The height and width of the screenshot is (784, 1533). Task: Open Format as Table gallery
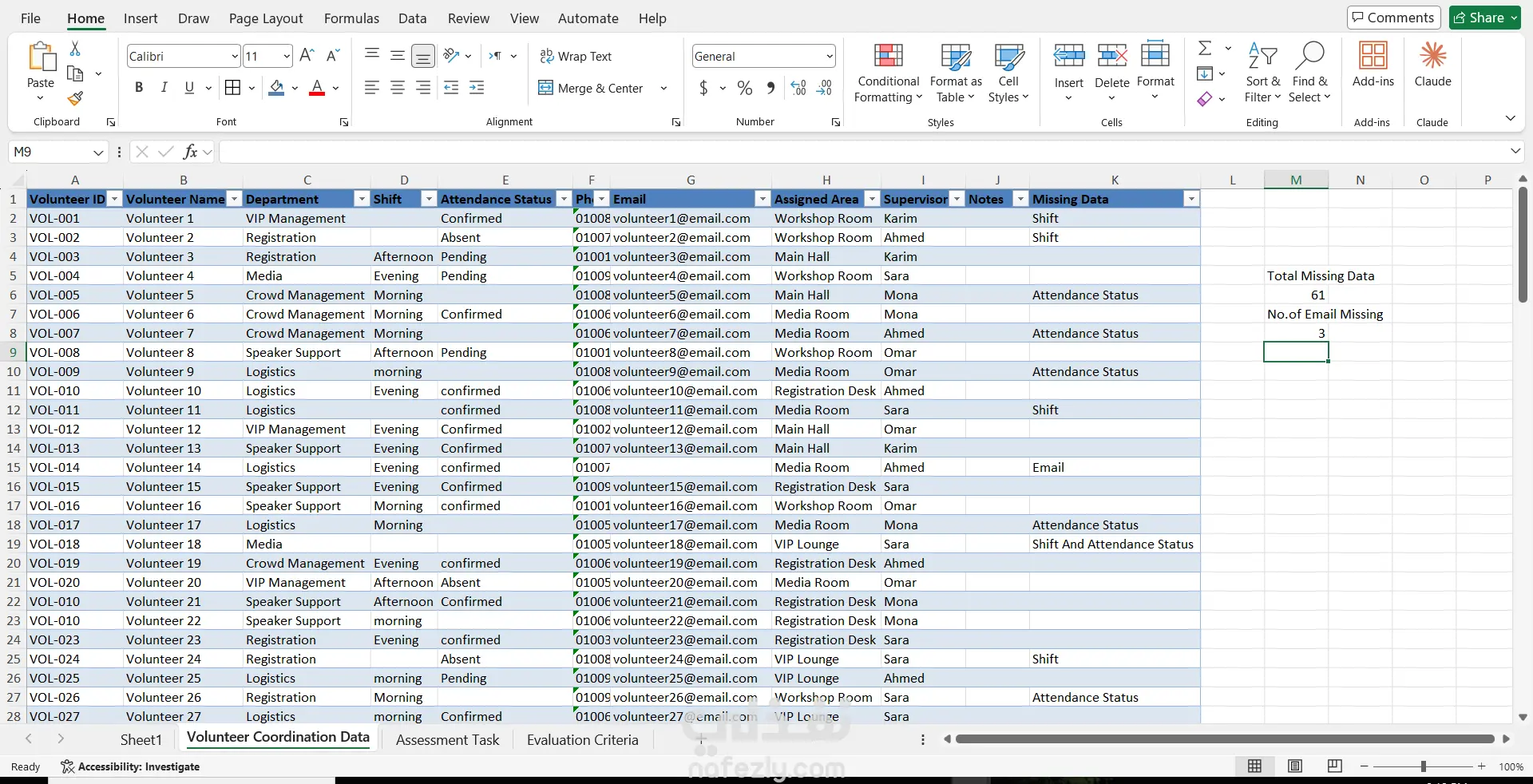[x=956, y=73]
